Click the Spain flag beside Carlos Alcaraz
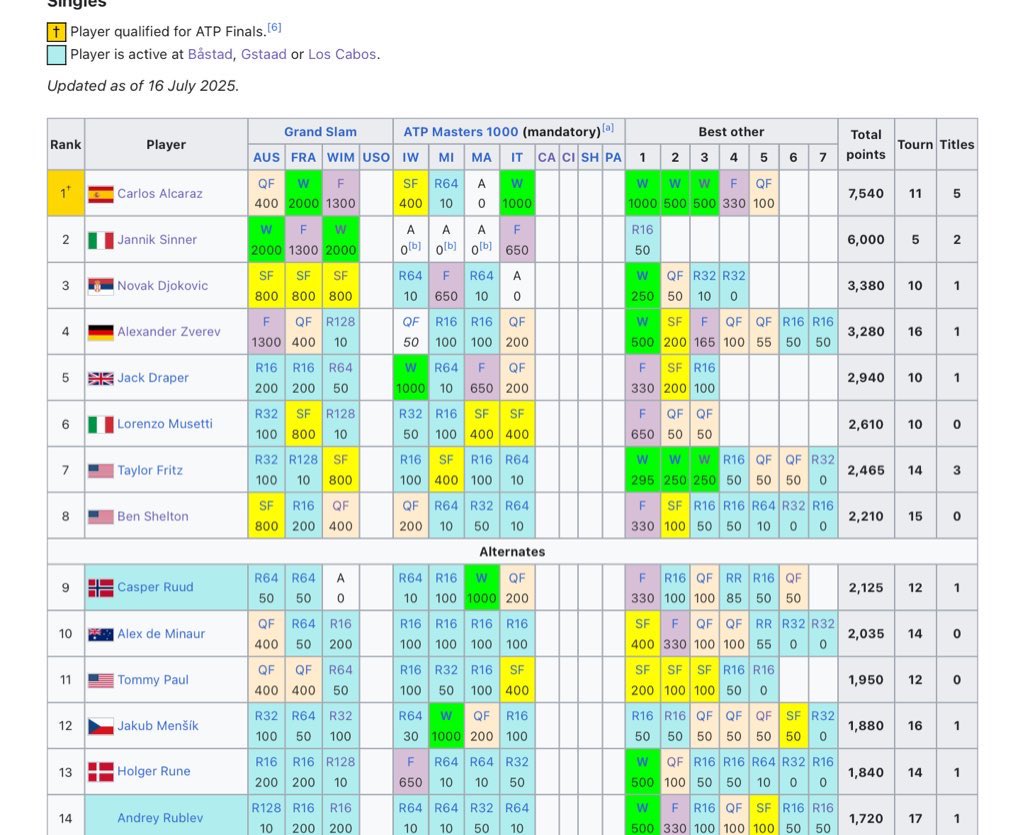Screen dimensions: 1024x835 [101, 194]
